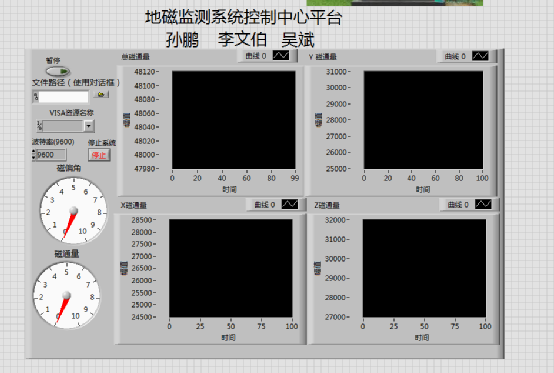Click the Y磁通量 chart plot area

(x=423, y=120)
